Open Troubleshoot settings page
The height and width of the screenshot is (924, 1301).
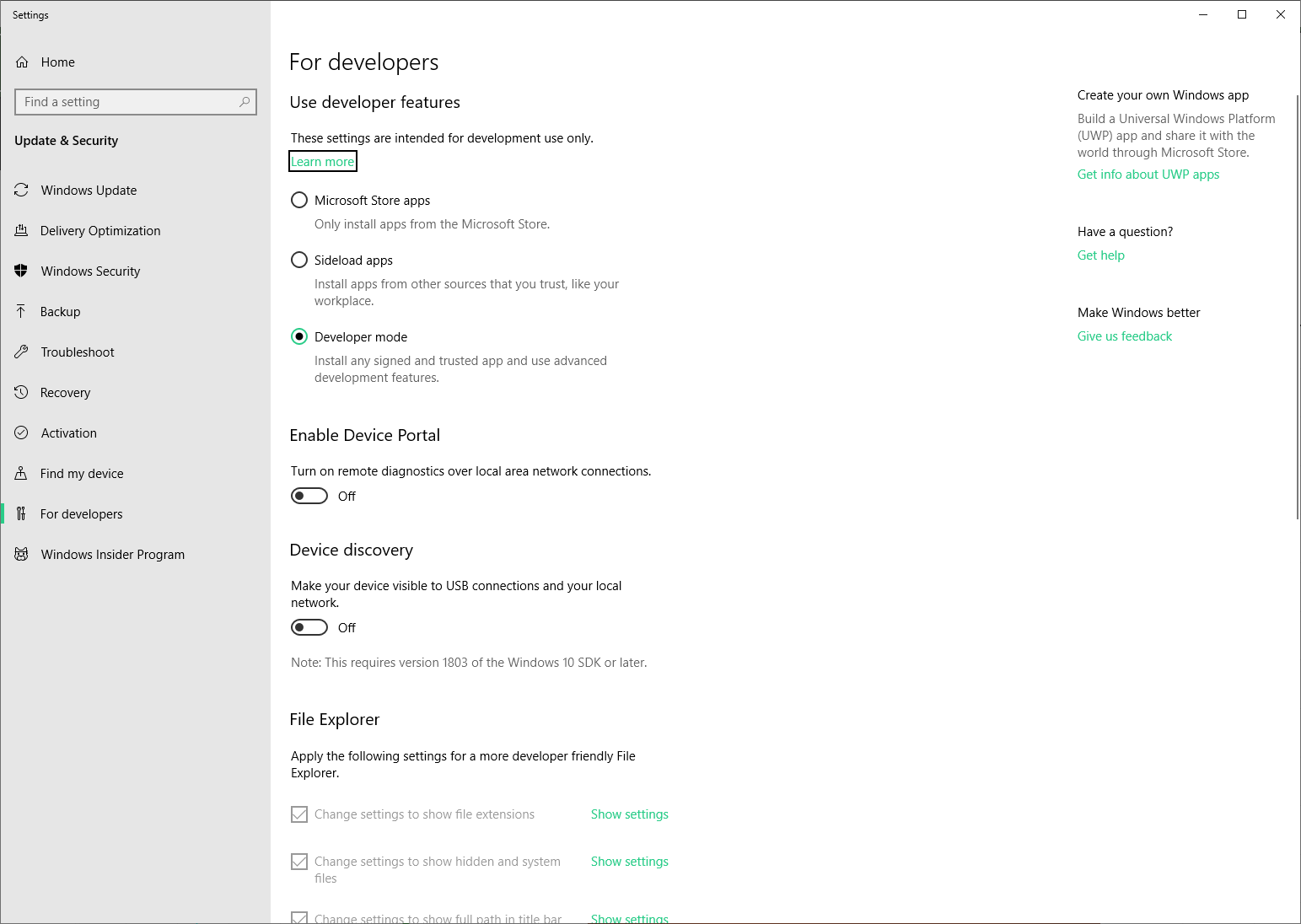(135, 352)
